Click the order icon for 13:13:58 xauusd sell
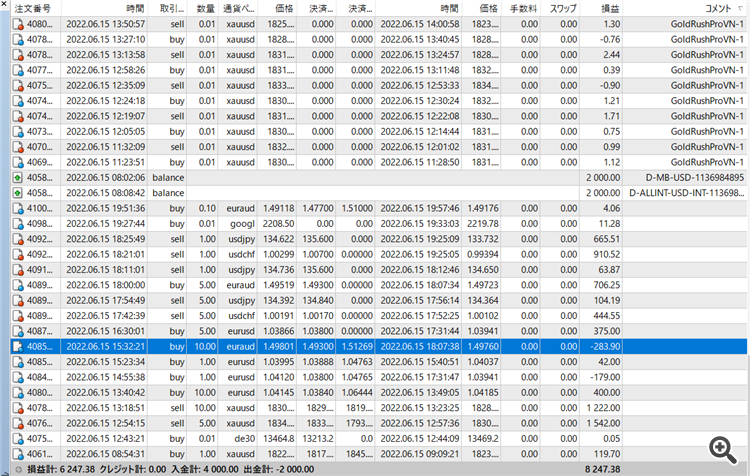750x476 pixels. pos(18,55)
